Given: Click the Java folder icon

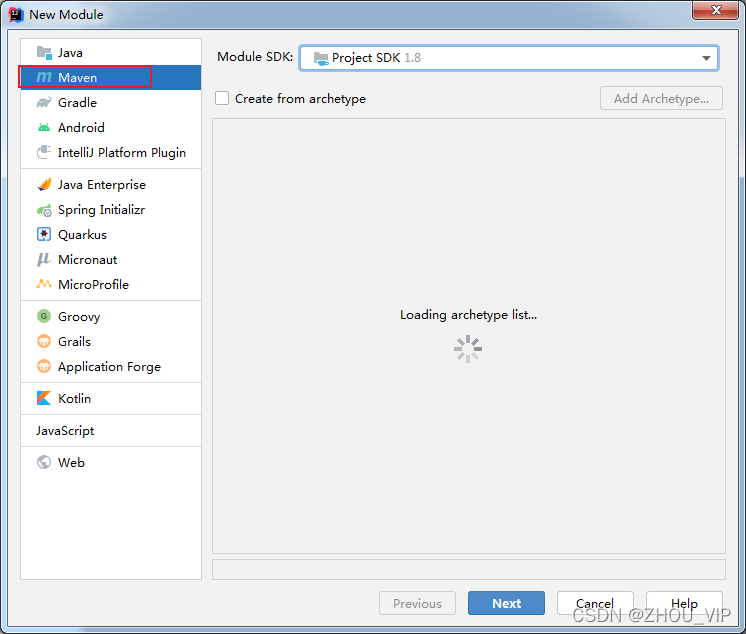Looking at the screenshot, I should point(44,53).
